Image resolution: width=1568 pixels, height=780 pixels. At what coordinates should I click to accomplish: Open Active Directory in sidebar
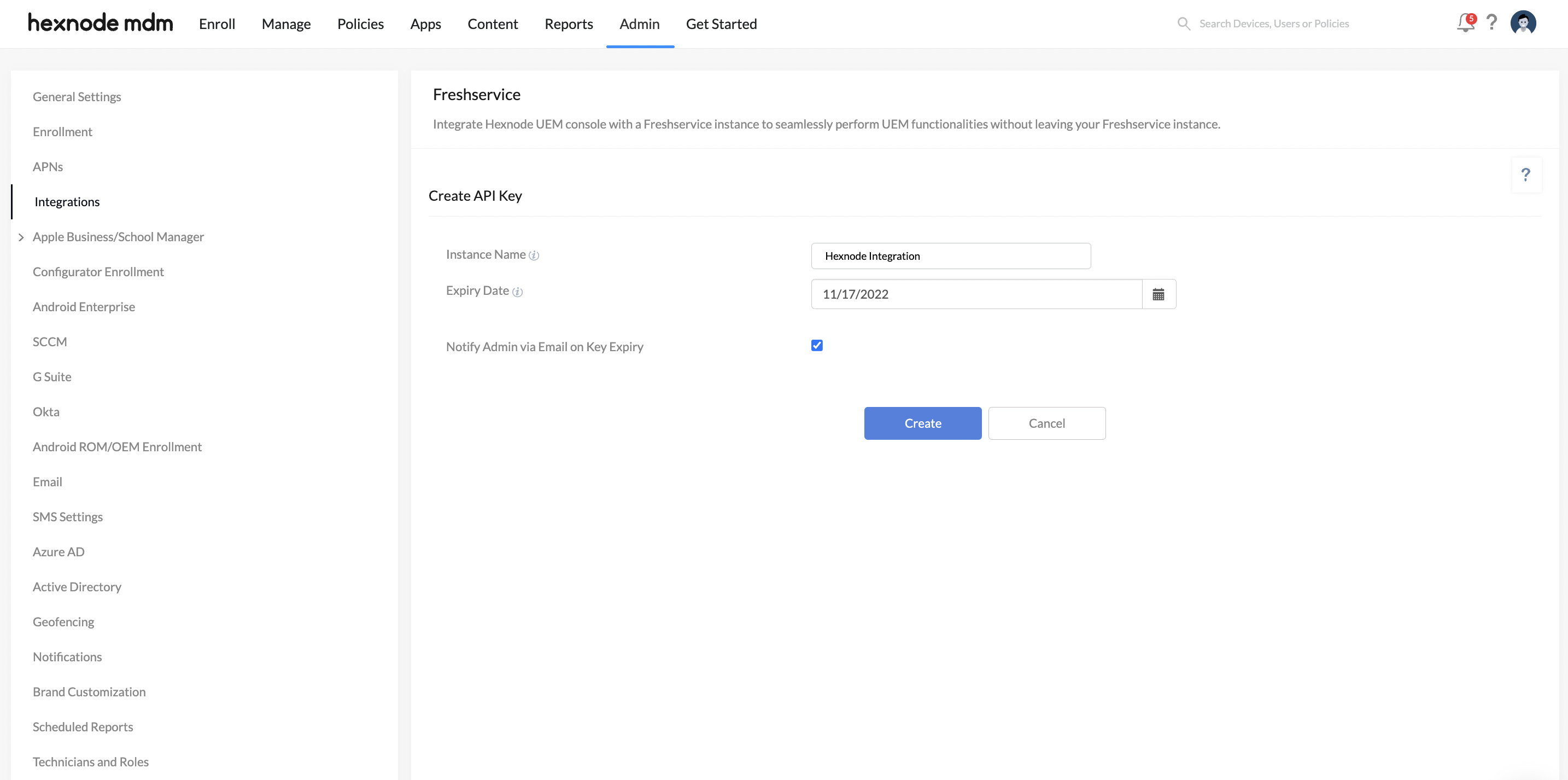point(77,587)
